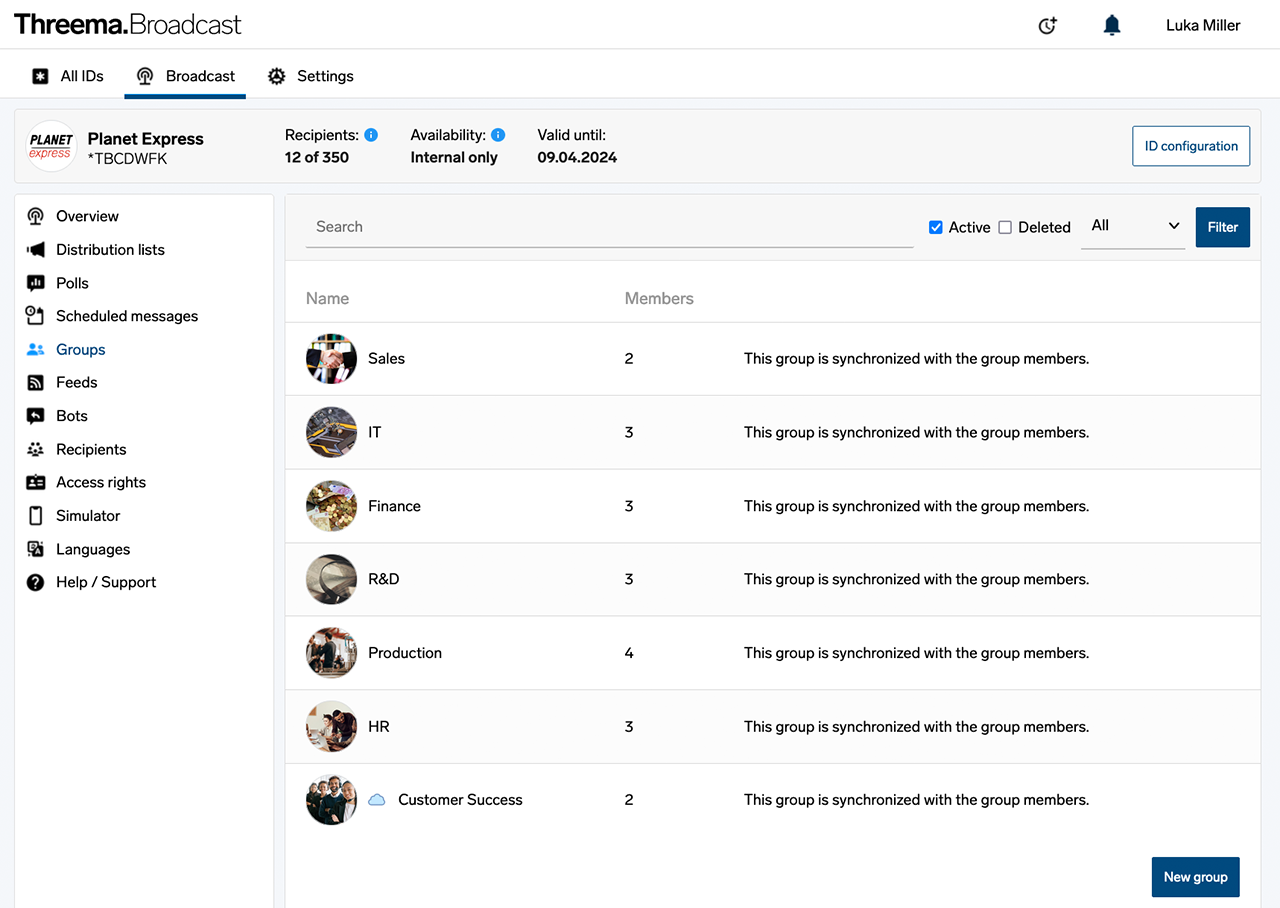Open the Simulator in sidebar
Screen dimensions: 1280x908
point(87,516)
